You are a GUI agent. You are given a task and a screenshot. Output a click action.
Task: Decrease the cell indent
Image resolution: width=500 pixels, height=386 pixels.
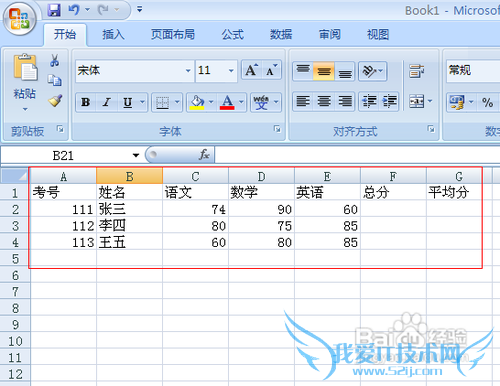coord(369,101)
